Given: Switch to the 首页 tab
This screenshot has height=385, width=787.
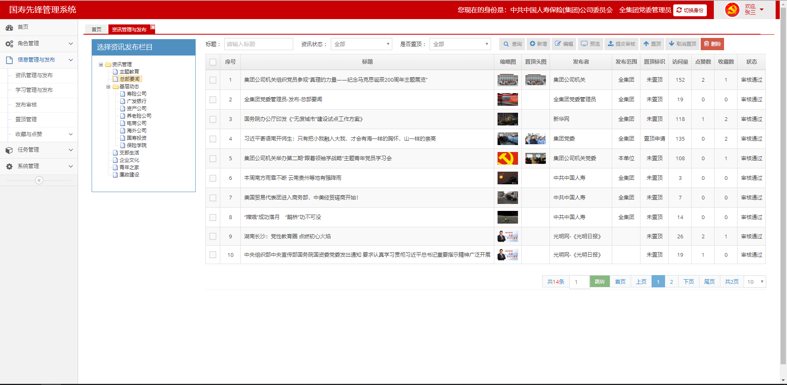Looking at the screenshot, I should (x=96, y=30).
